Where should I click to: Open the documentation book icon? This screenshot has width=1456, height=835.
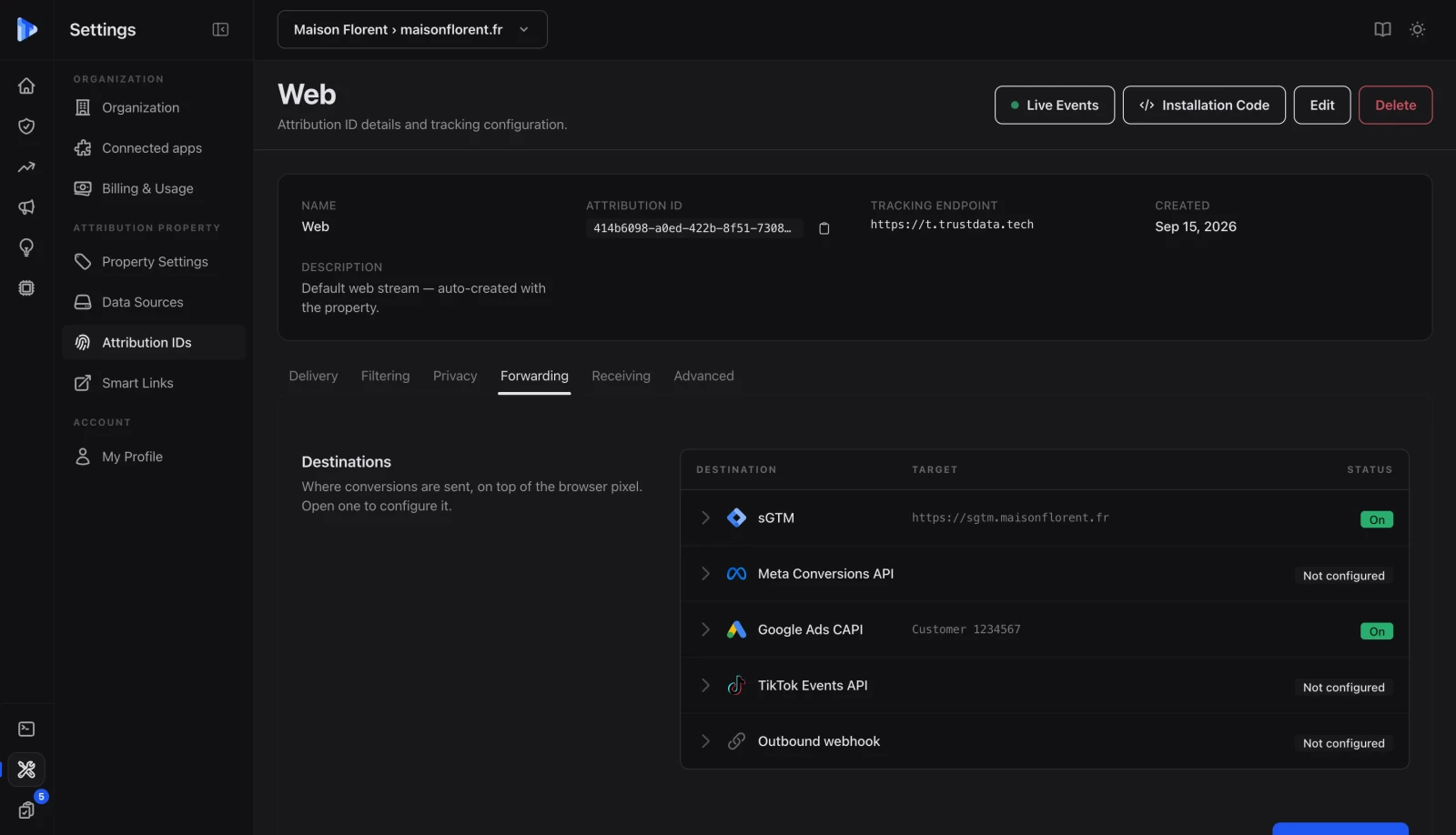coord(1382,30)
